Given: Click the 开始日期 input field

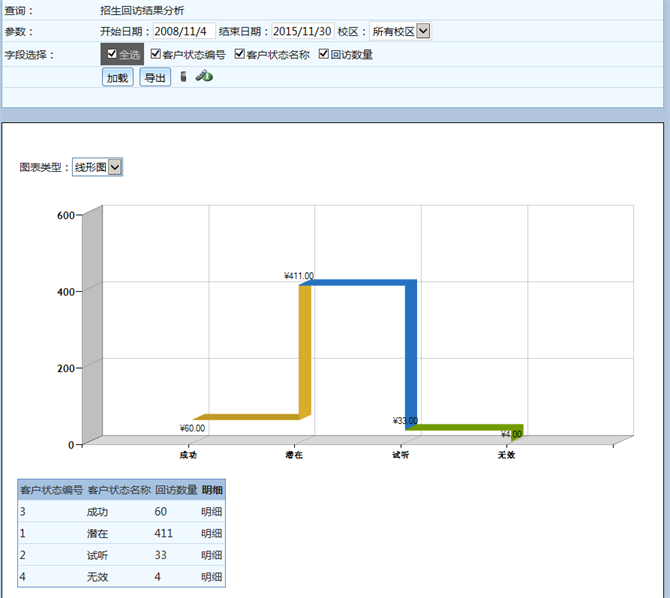Looking at the screenshot, I should 184,31.
